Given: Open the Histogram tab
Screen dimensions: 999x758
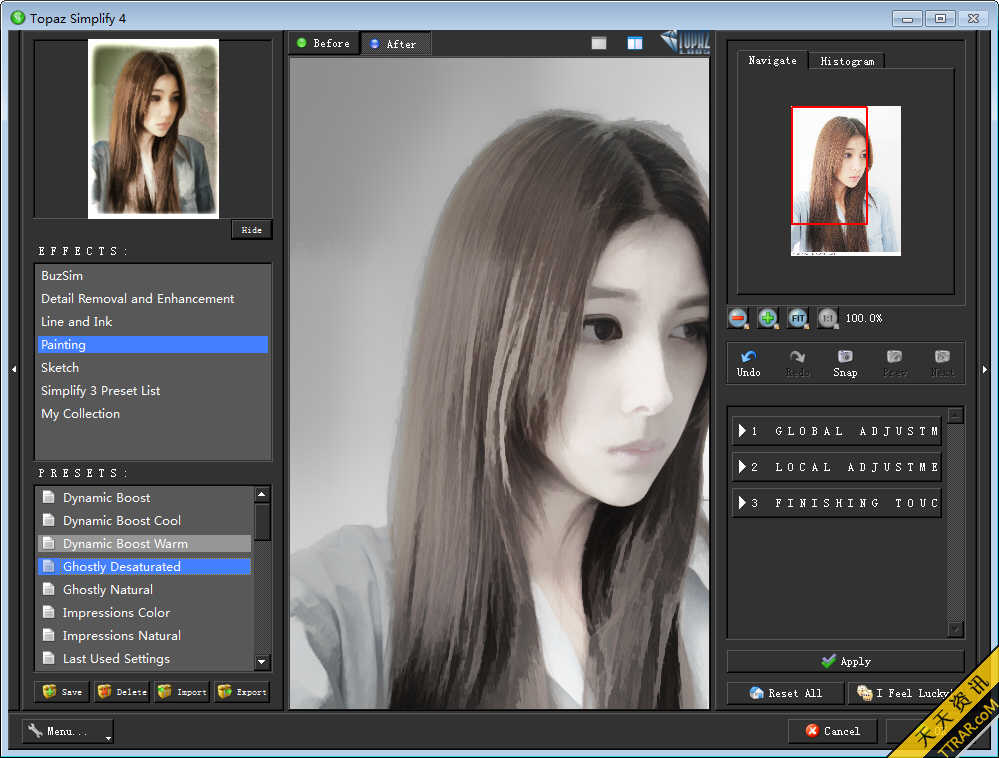Looking at the screenshot, I should 846,60.
